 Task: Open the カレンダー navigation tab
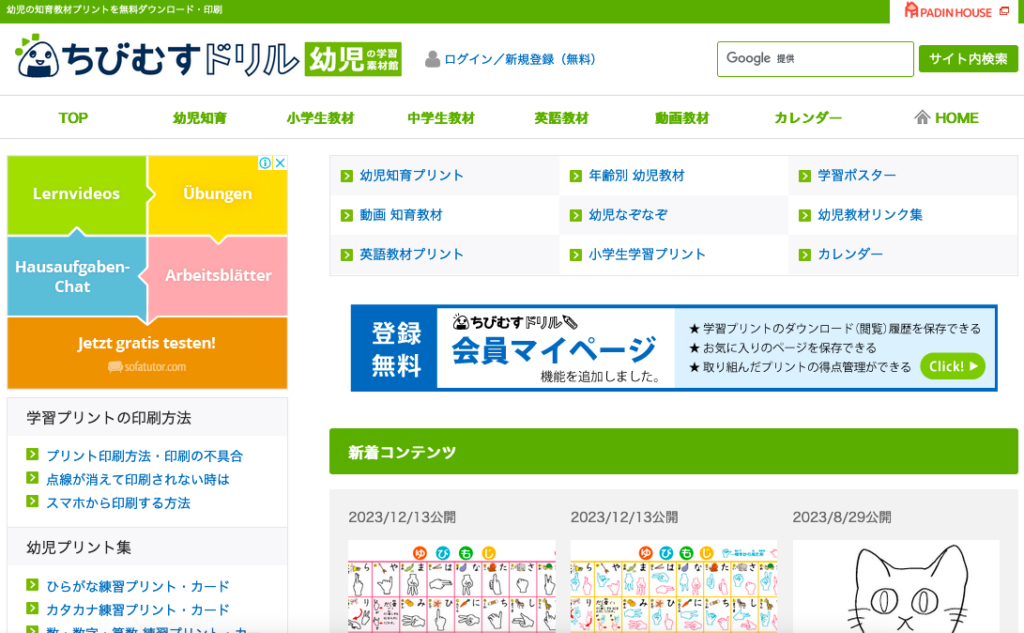click(808, 118)
